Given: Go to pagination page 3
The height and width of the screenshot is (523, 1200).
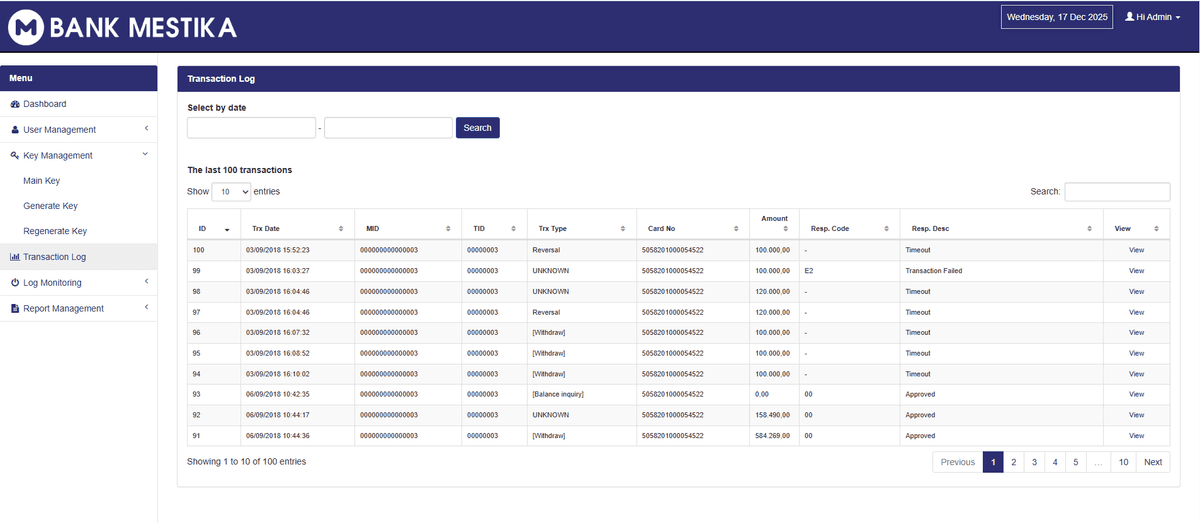Looking at the screenshot, I should (1034, 462).
